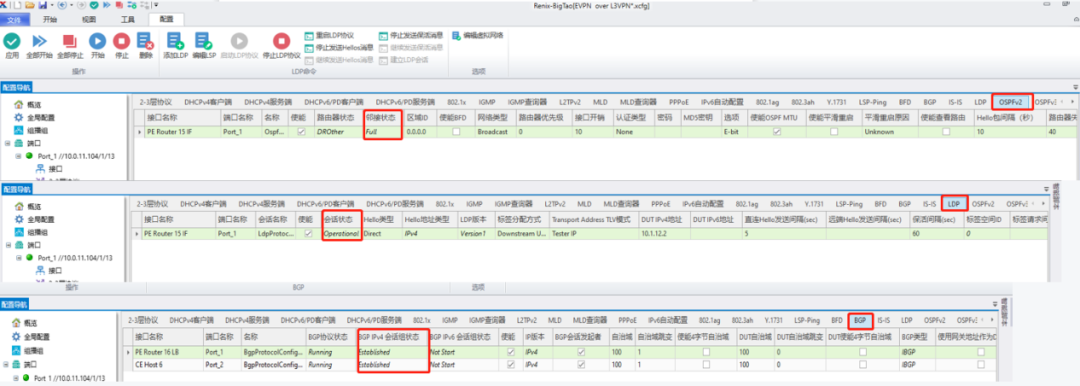Click the 'Operational' session state cell
1080x386 pixels.
(x=341, y=234)
